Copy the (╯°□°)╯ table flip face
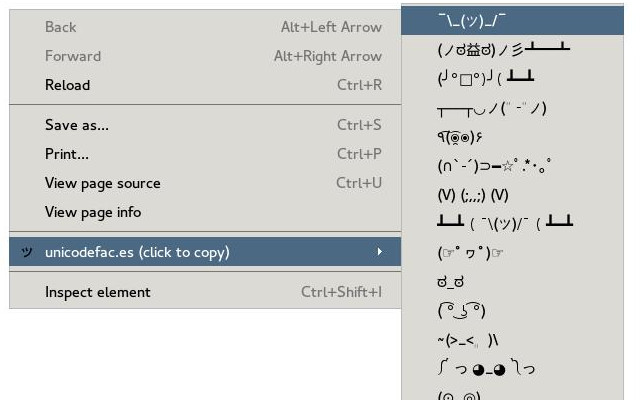 (x=512, y=78)
